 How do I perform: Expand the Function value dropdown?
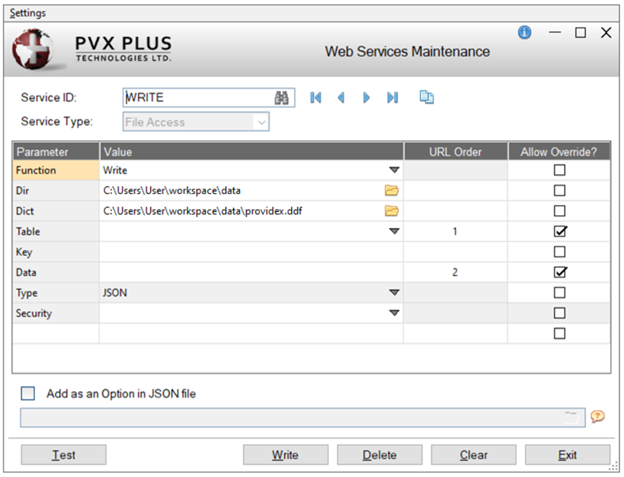pyautogui.click(x=394, y=171)
